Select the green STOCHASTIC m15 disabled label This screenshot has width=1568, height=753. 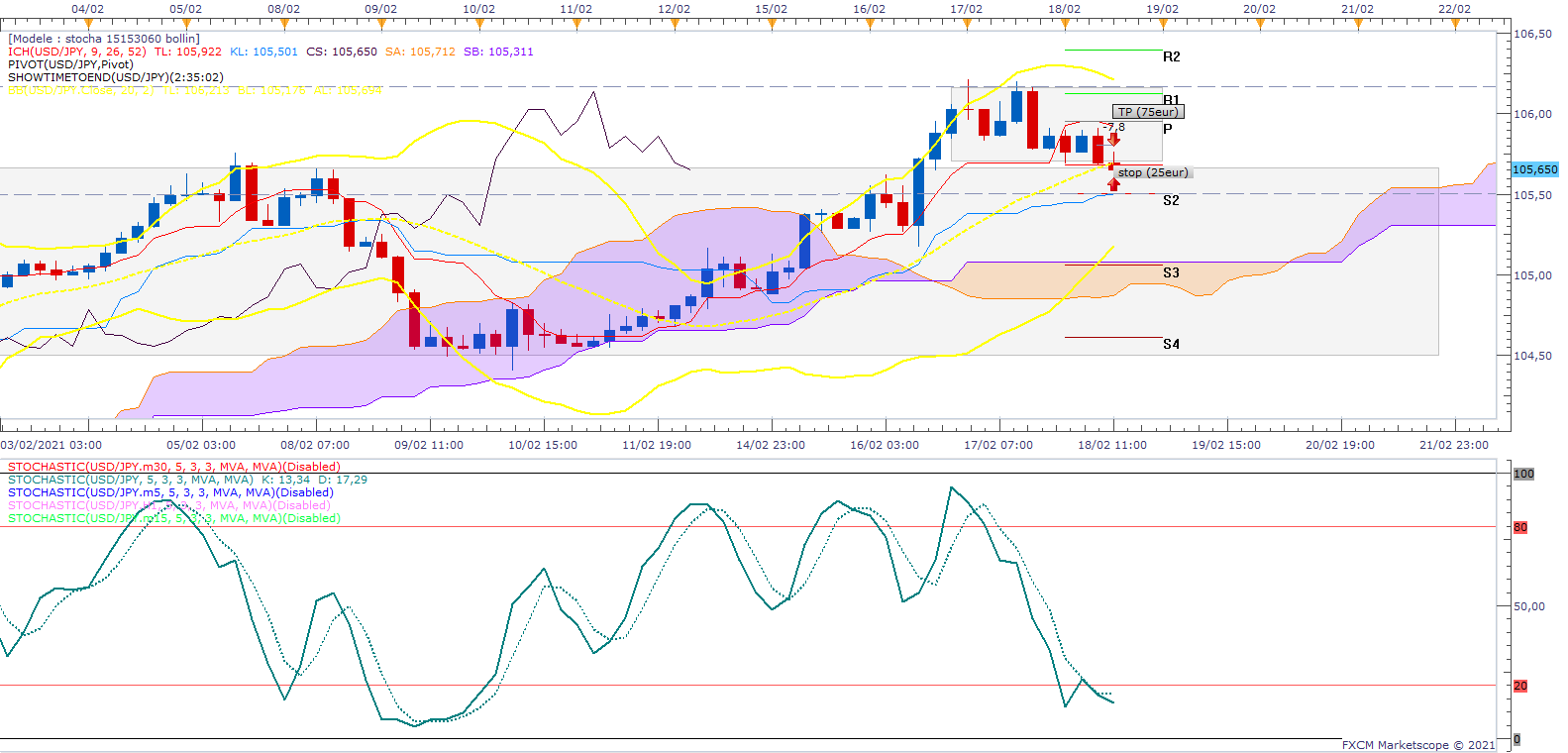(174, 518)
